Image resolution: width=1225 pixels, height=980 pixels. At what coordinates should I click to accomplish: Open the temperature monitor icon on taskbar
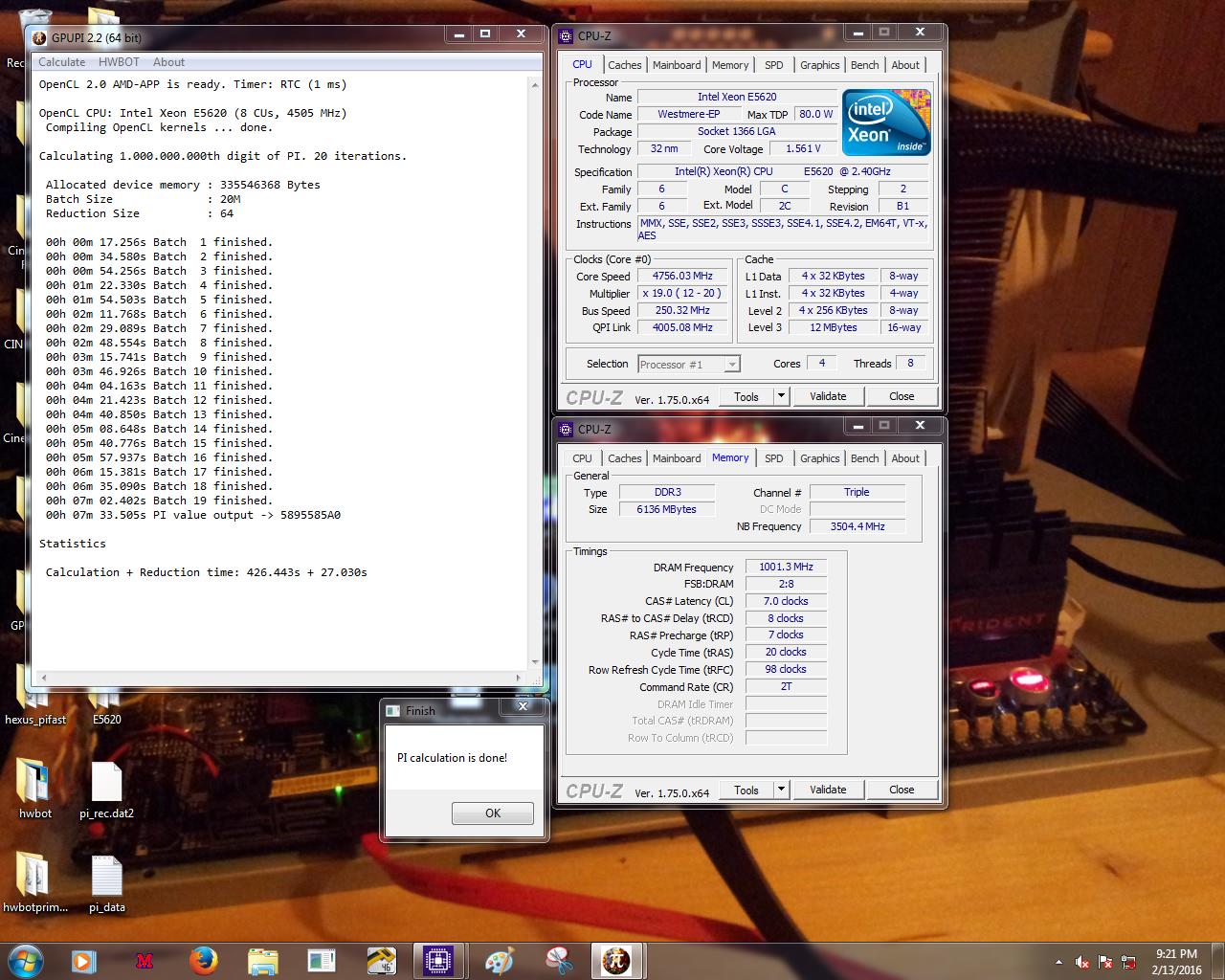pyautogui.click(x=381, y=960)
